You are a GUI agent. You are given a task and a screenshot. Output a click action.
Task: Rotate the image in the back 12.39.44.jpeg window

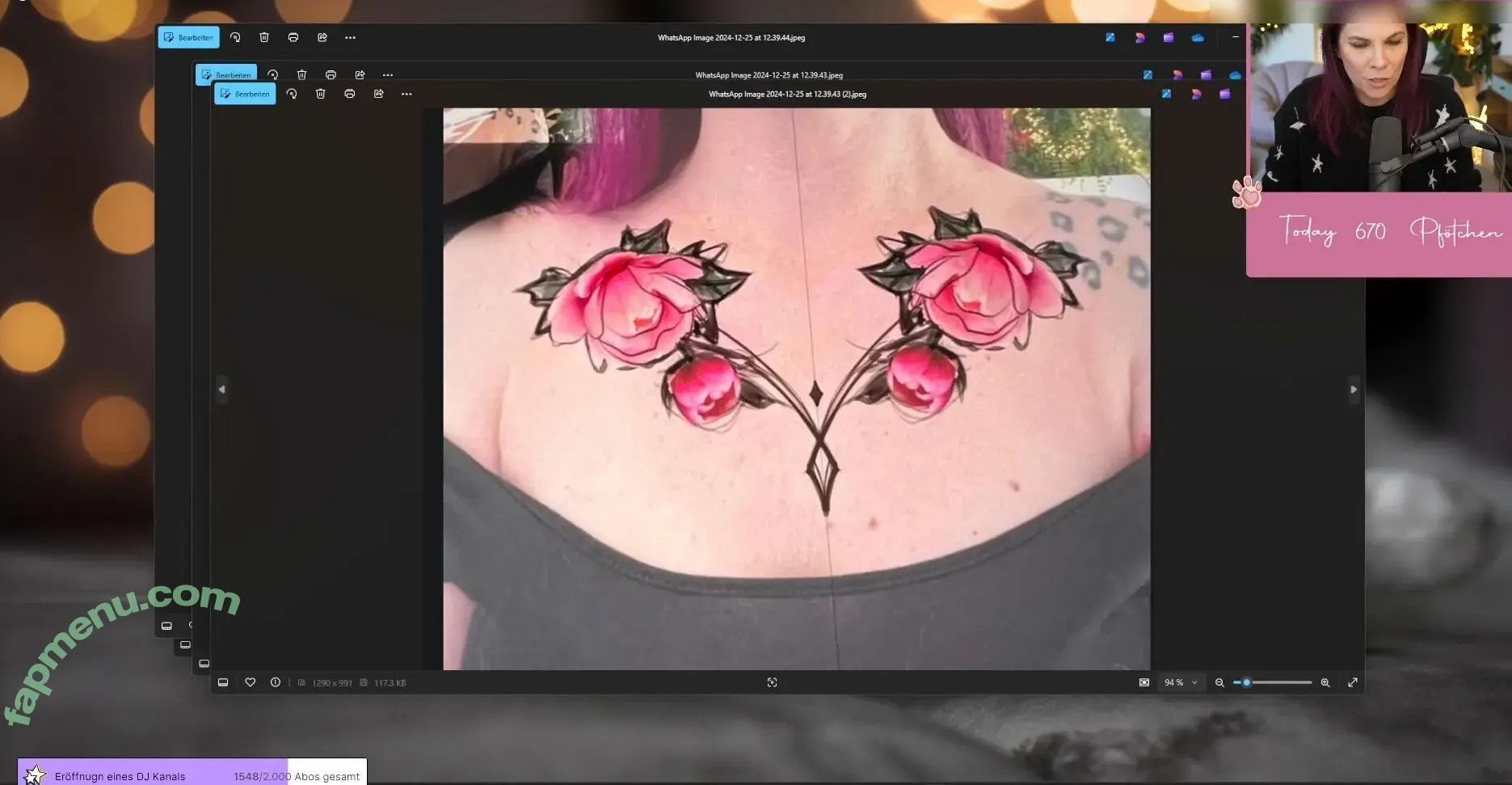[x=235, y=37]
